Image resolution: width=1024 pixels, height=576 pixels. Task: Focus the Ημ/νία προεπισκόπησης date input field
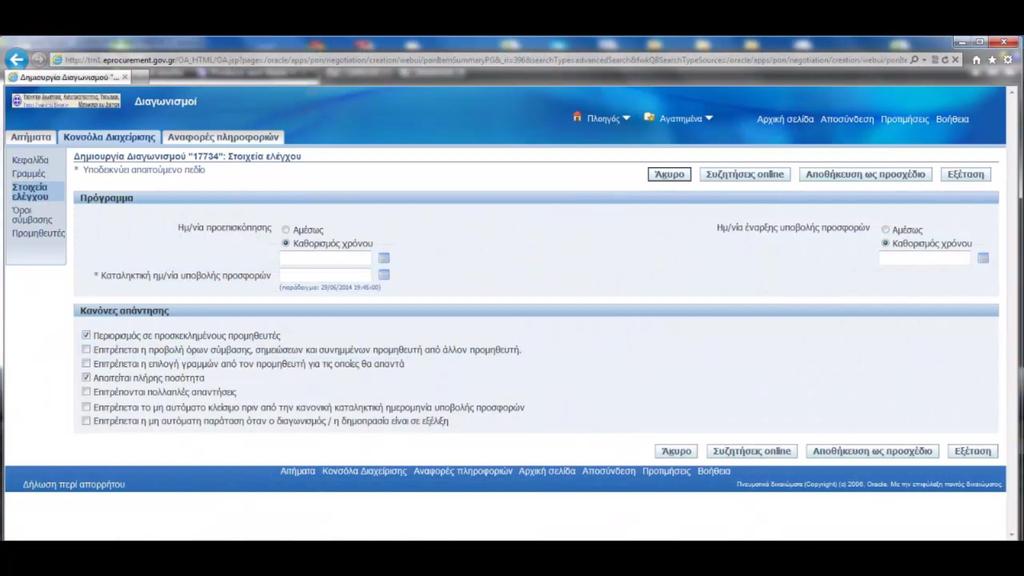pyautogui.click(x=325, y=258)
